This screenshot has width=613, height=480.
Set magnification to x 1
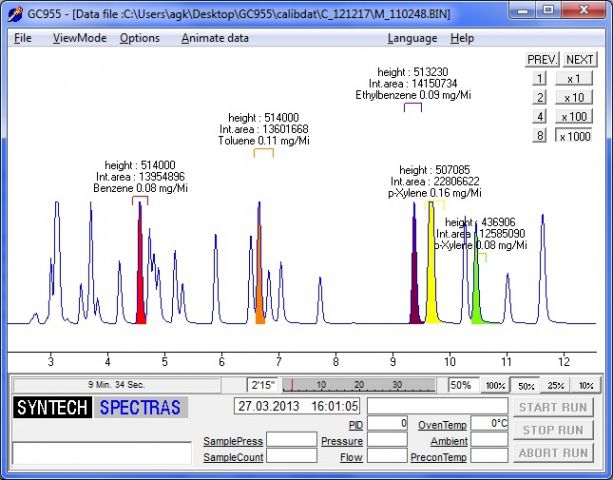click(574, 79)
